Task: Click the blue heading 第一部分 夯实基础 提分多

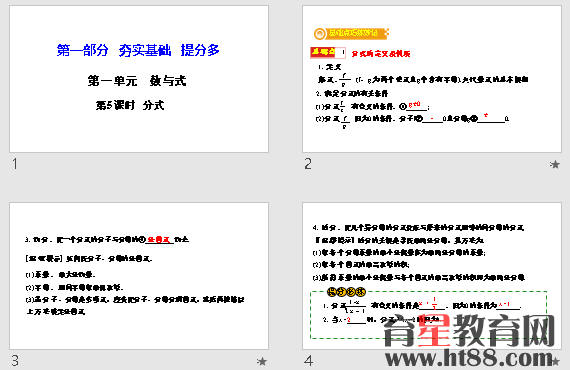Action: [138, 50]
